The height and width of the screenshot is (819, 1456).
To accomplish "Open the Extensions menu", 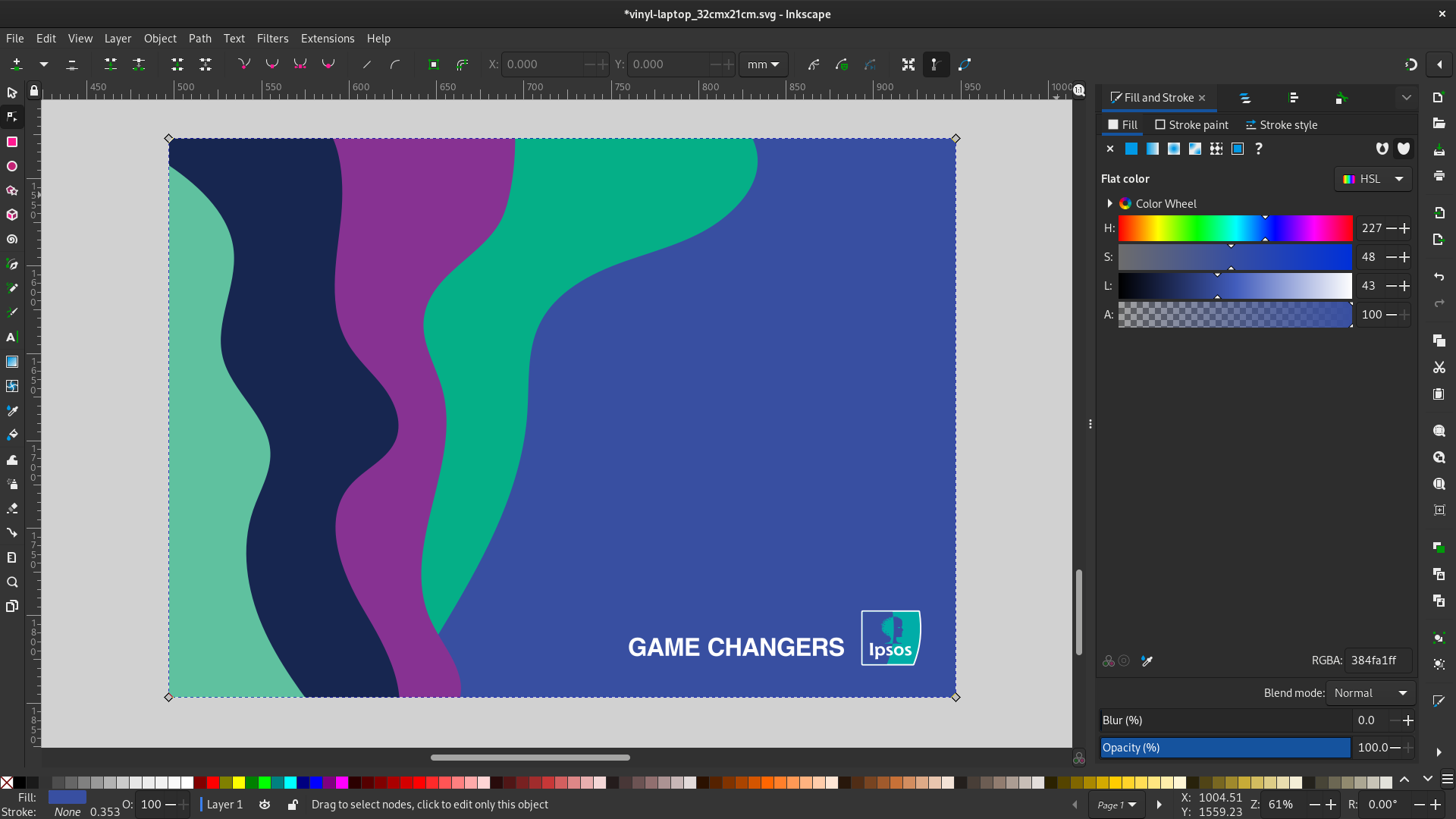I will coord(327,39).
